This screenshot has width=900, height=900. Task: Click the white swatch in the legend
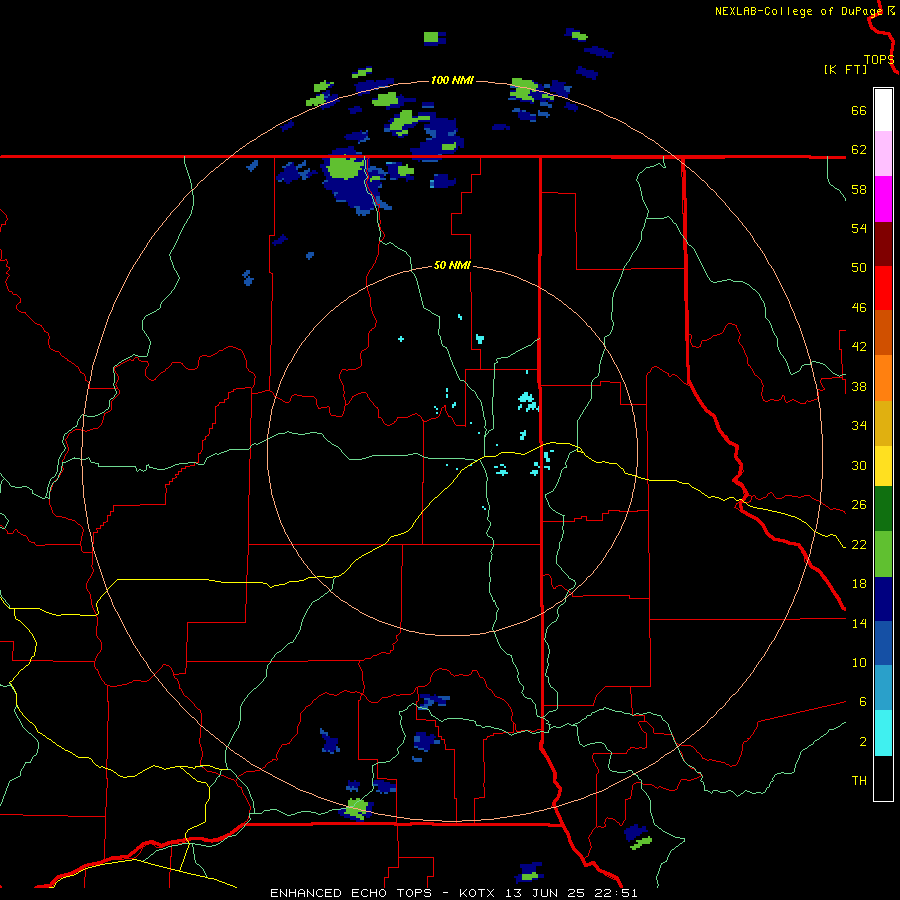pyautogui.click(x=883, y=110)
